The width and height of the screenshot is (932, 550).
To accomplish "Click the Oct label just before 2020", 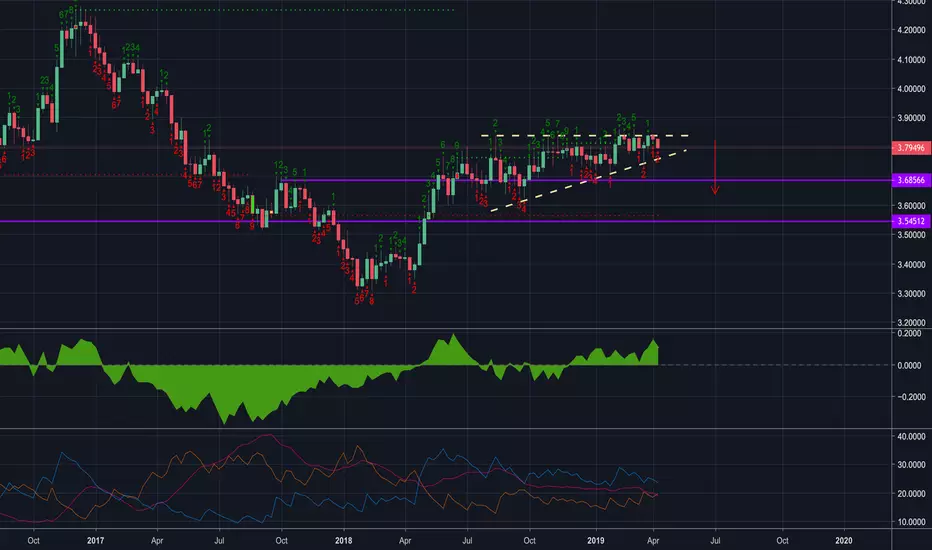I will (x=782, y=540).
